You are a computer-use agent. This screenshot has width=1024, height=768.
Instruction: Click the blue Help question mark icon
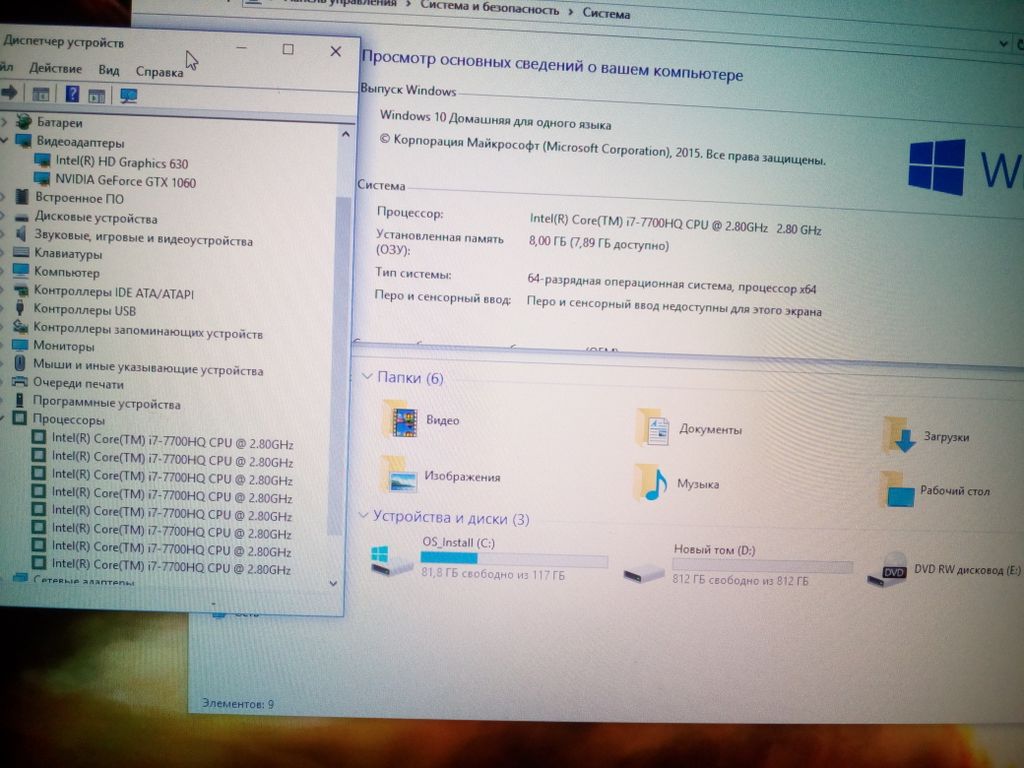[x=72, y=95]
